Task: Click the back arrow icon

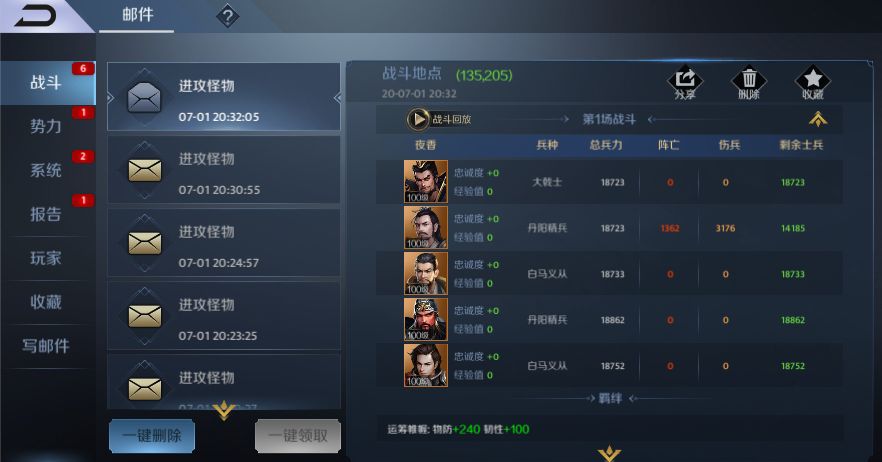Action: point(35,16)
